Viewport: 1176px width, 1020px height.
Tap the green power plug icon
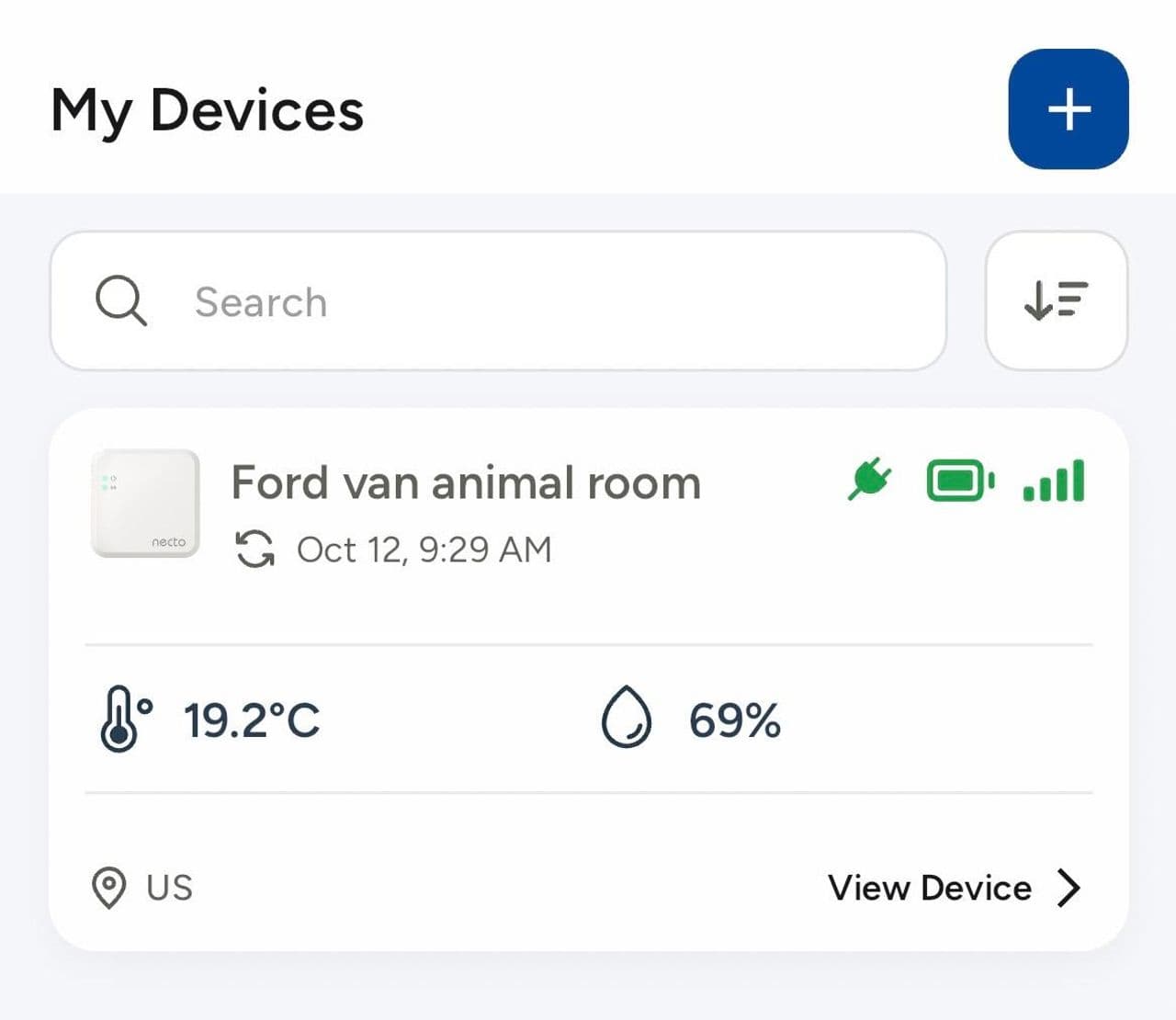click(x=869, y=480)
